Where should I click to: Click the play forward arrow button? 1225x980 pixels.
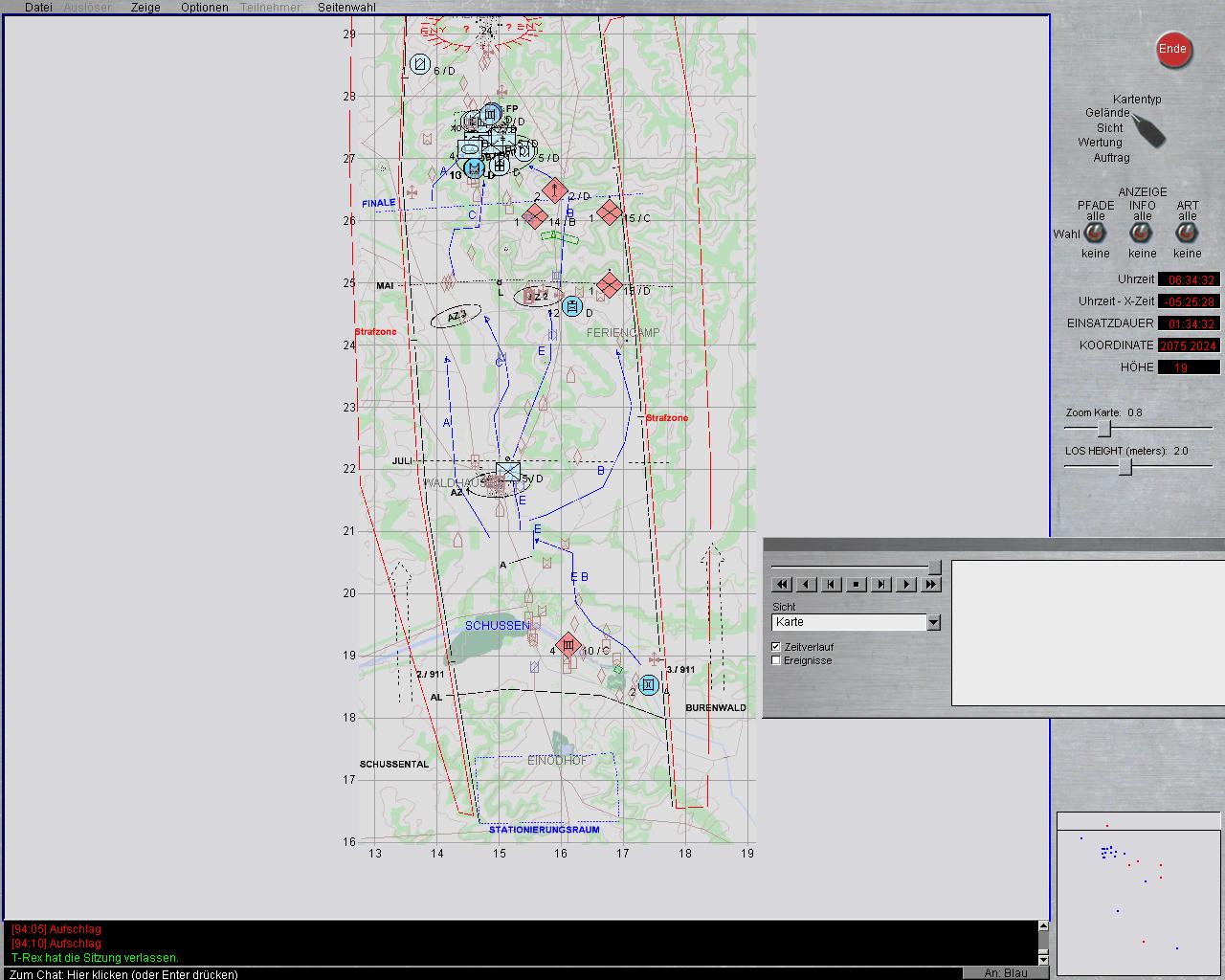905,584
